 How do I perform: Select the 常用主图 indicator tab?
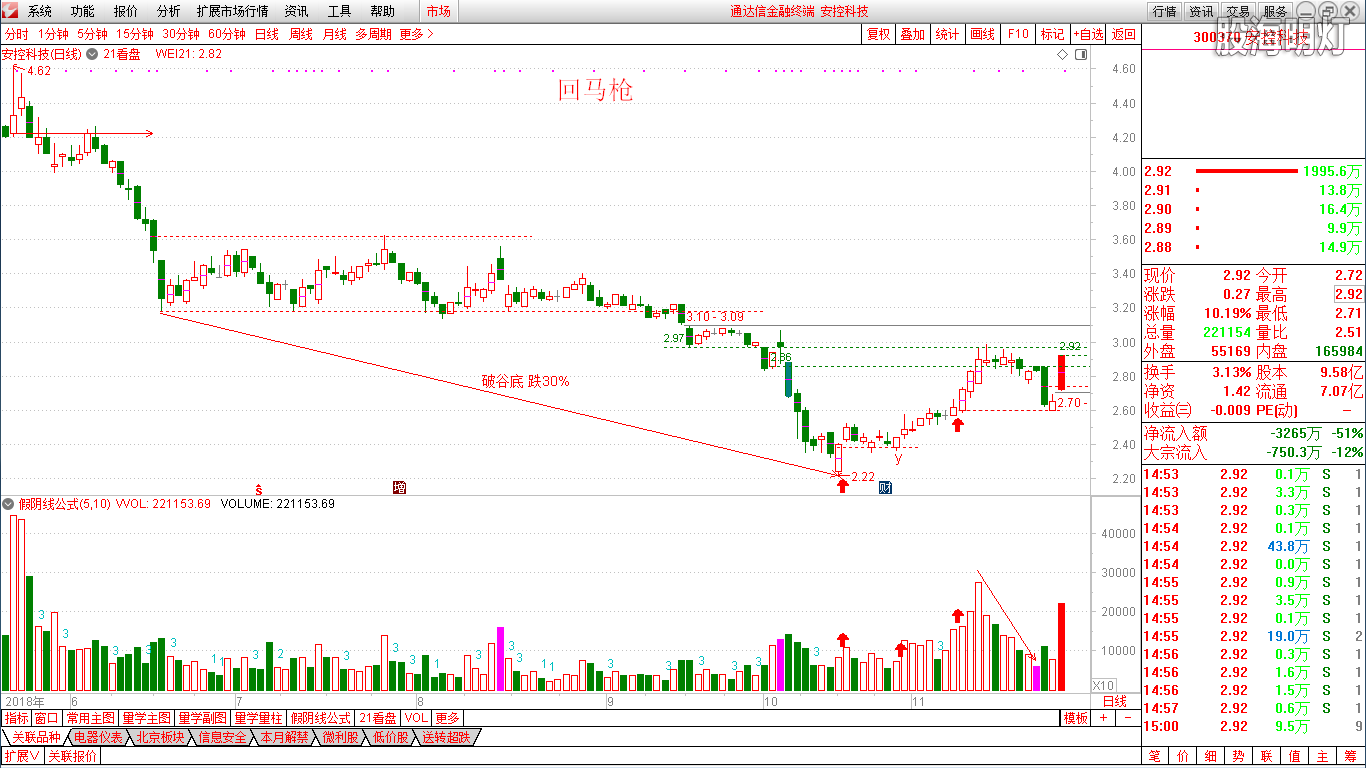tap(90, 718)
